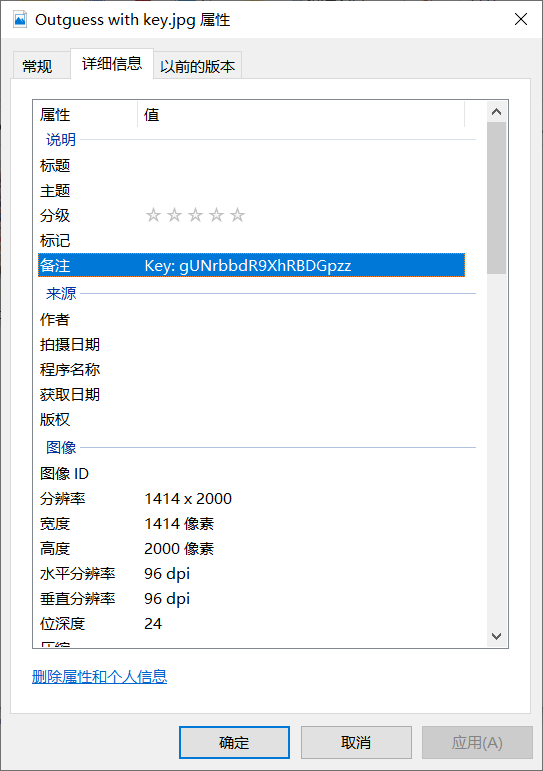Screen dimensions: 543x771
Task: Click the 值 column header
Action: pos(301,115)
